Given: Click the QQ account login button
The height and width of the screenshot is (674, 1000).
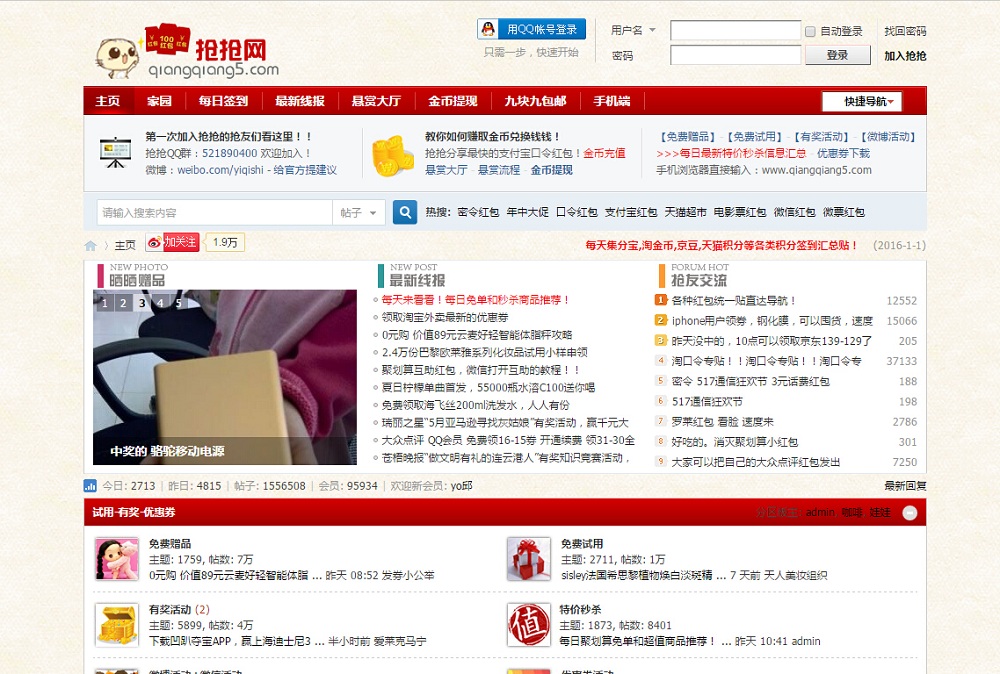Looking at the screenshot, I should tap(531, 29).
